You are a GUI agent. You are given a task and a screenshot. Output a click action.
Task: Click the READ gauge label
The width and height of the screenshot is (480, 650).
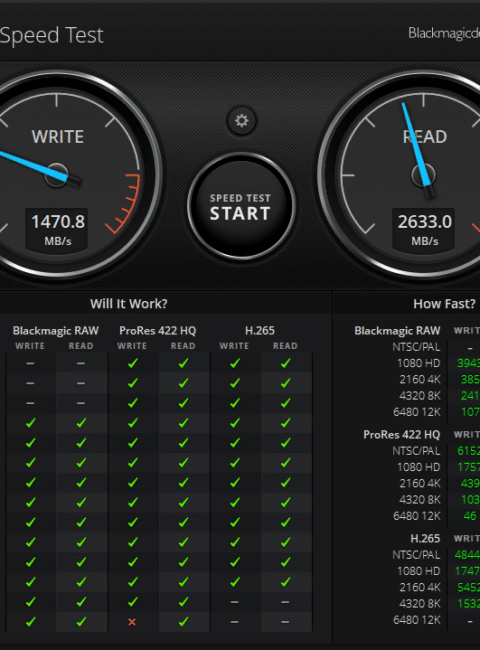point(424,137)
